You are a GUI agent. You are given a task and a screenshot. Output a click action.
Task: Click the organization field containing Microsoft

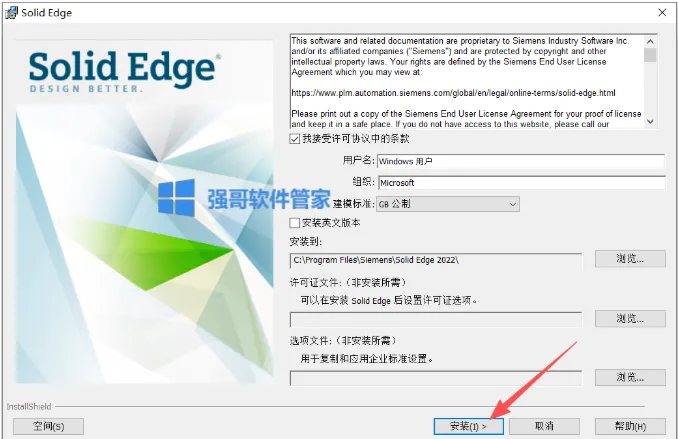[522, 183]
